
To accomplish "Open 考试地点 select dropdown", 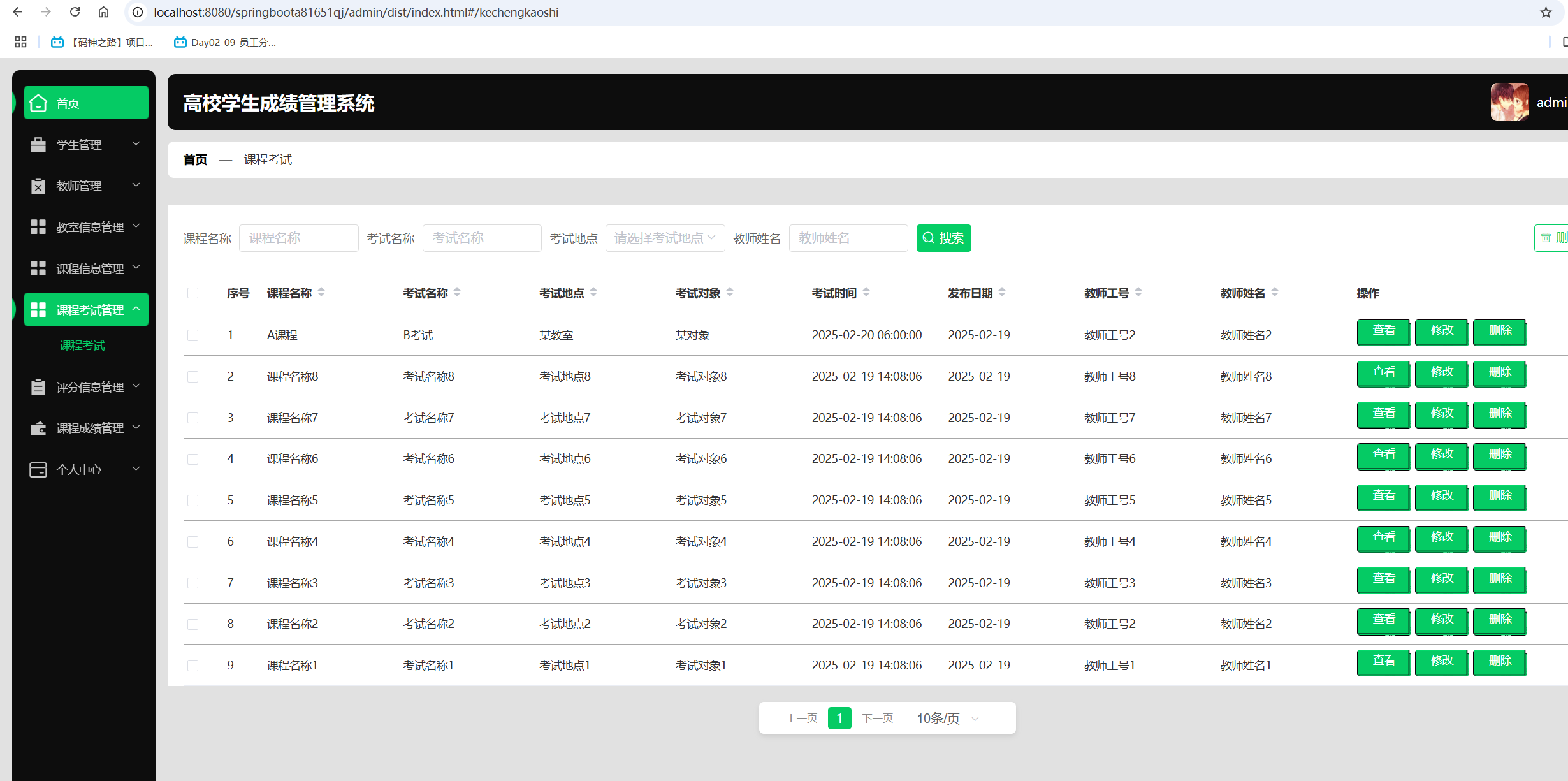I will [665, 238].
